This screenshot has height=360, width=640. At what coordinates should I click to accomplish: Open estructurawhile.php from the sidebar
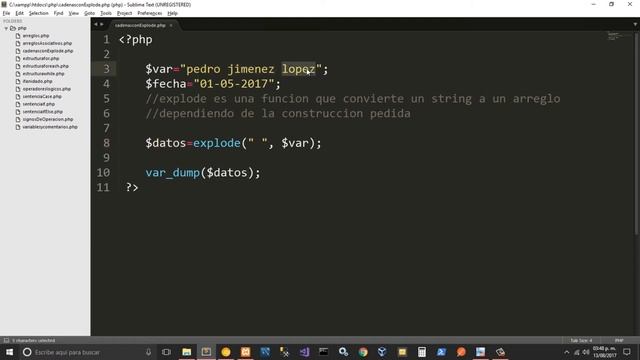coord(43,74)
